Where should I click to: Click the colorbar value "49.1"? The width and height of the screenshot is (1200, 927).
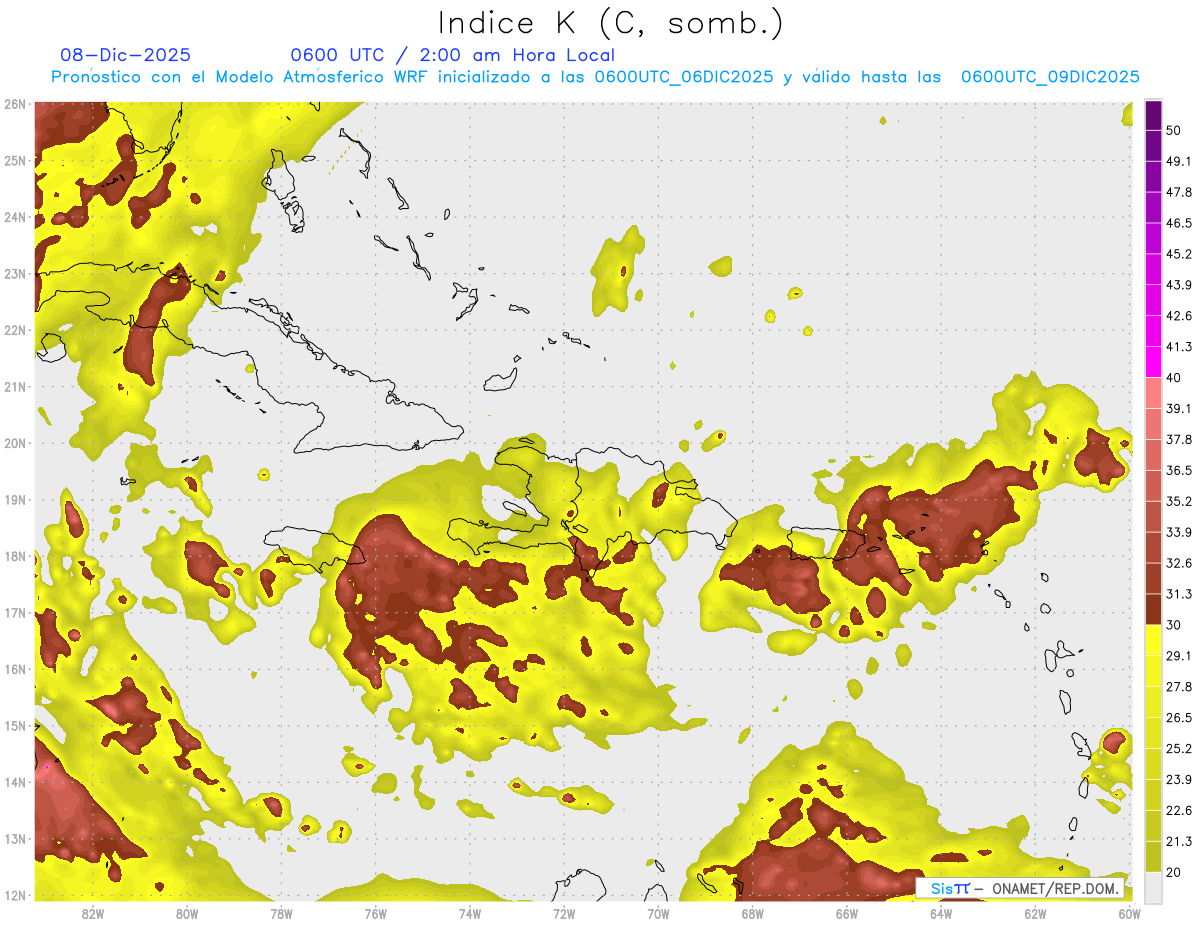click(1178, 161)
